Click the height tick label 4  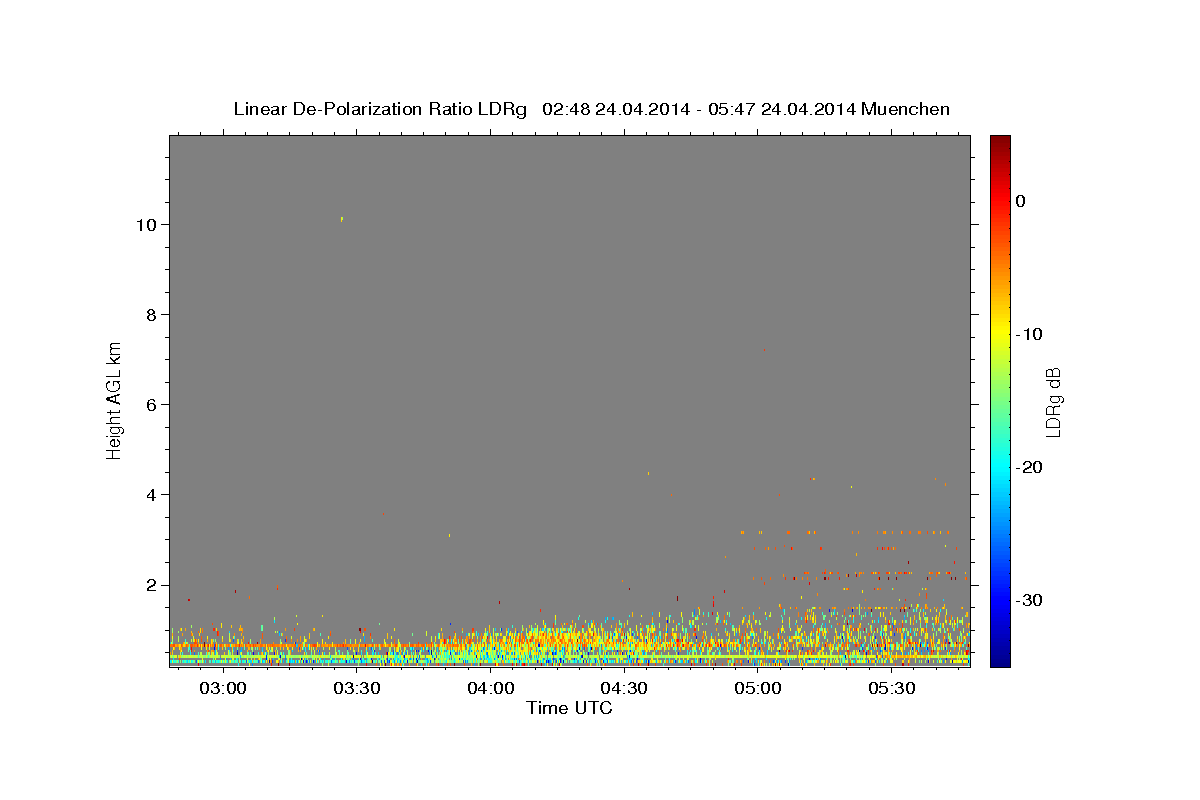[150, 494]
